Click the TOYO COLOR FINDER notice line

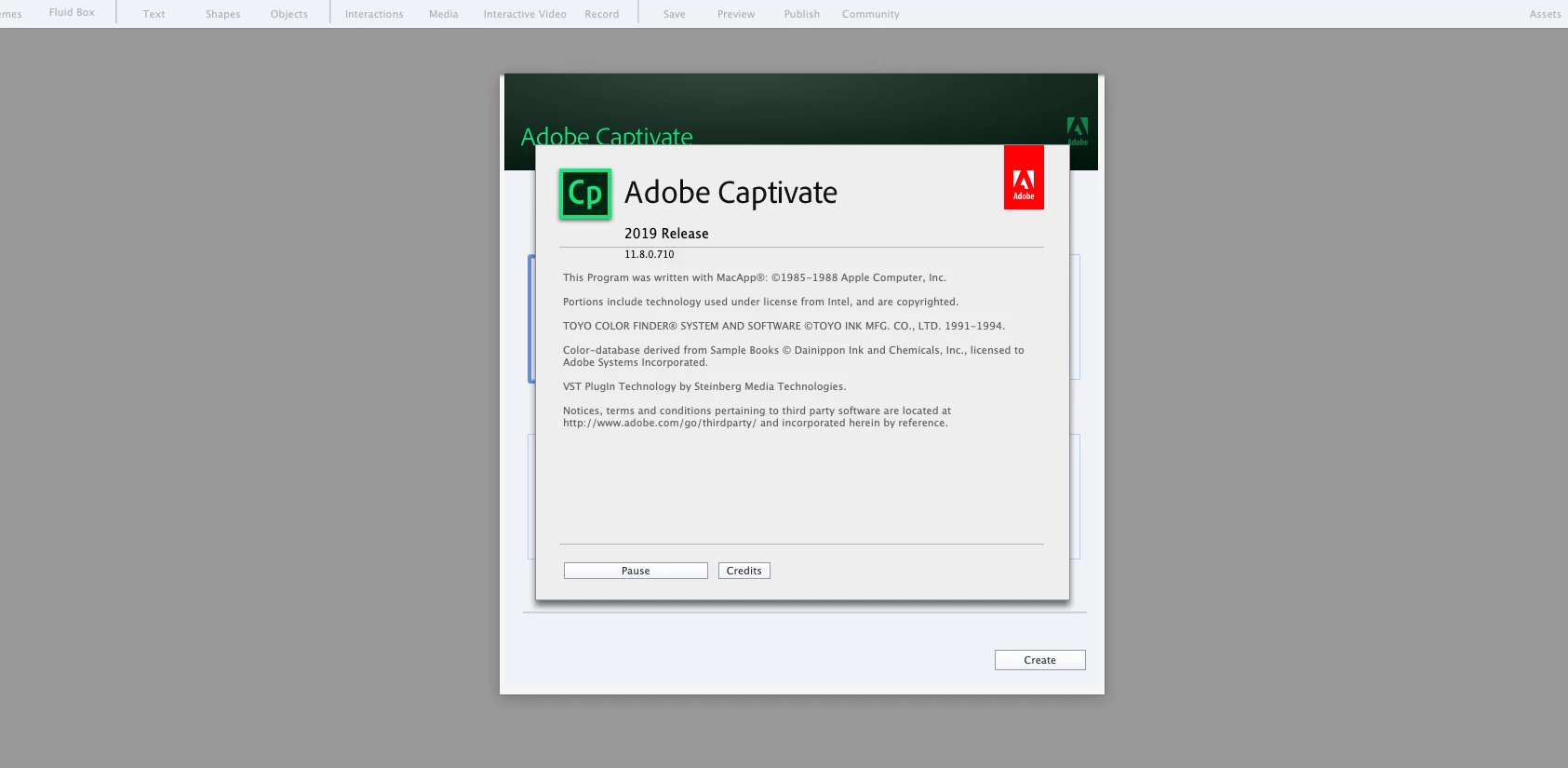784,326
